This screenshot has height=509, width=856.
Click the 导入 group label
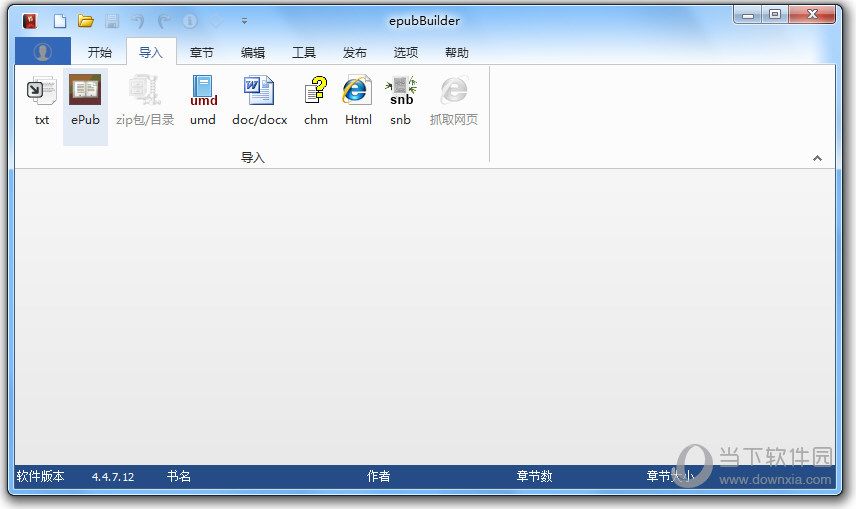tap(253, 158)
